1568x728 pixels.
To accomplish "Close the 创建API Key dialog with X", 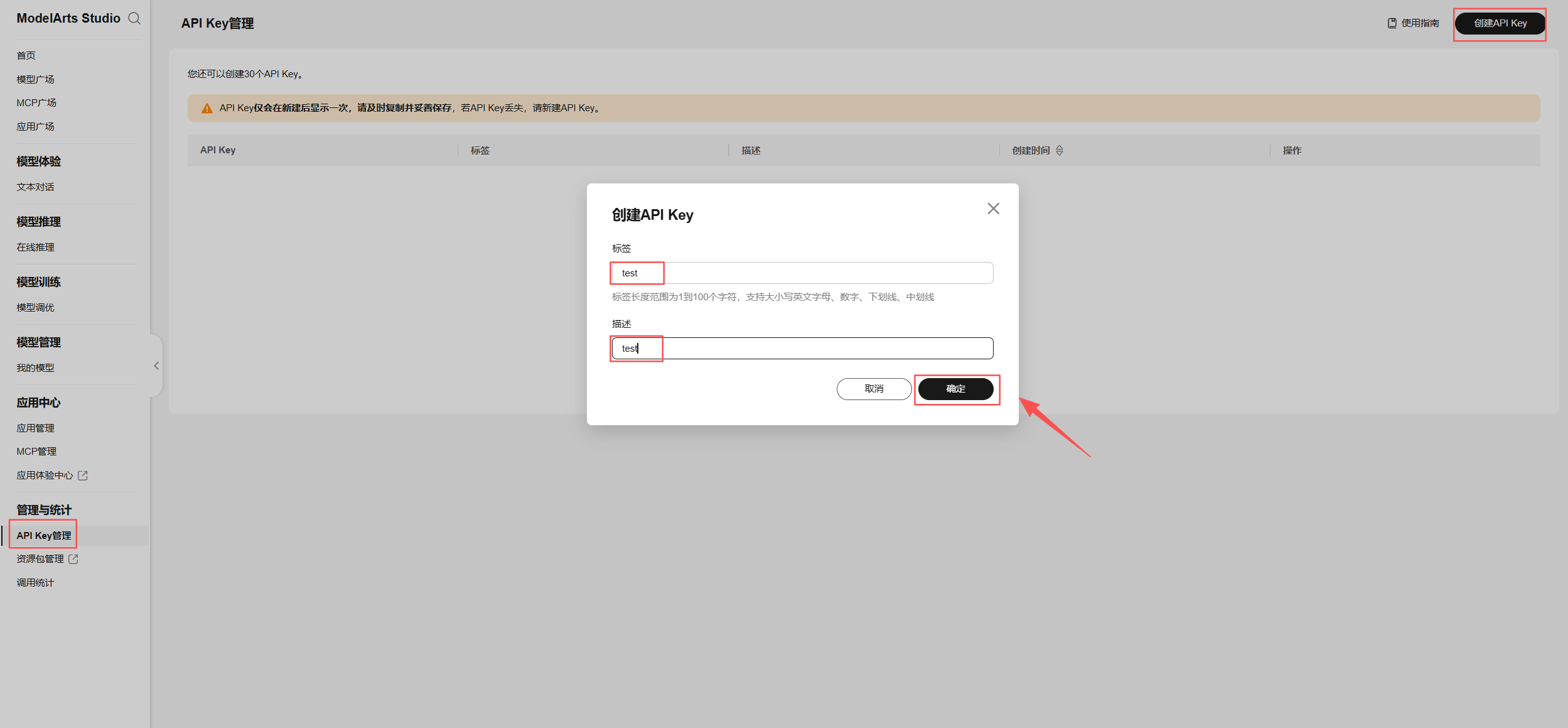I will coord(993,209).
